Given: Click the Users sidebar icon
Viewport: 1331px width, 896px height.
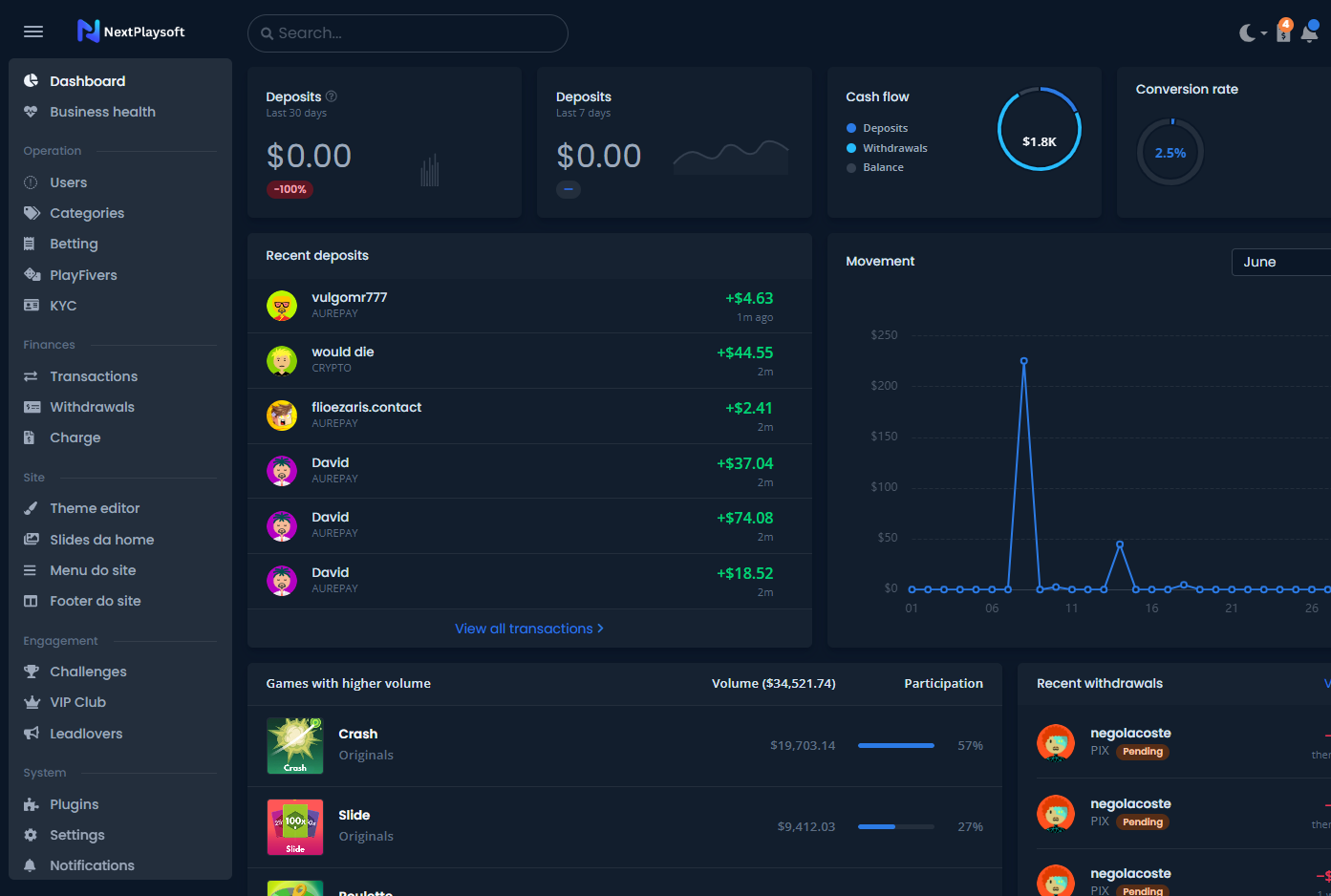Looking at the screenshot, I should [31, 182].
